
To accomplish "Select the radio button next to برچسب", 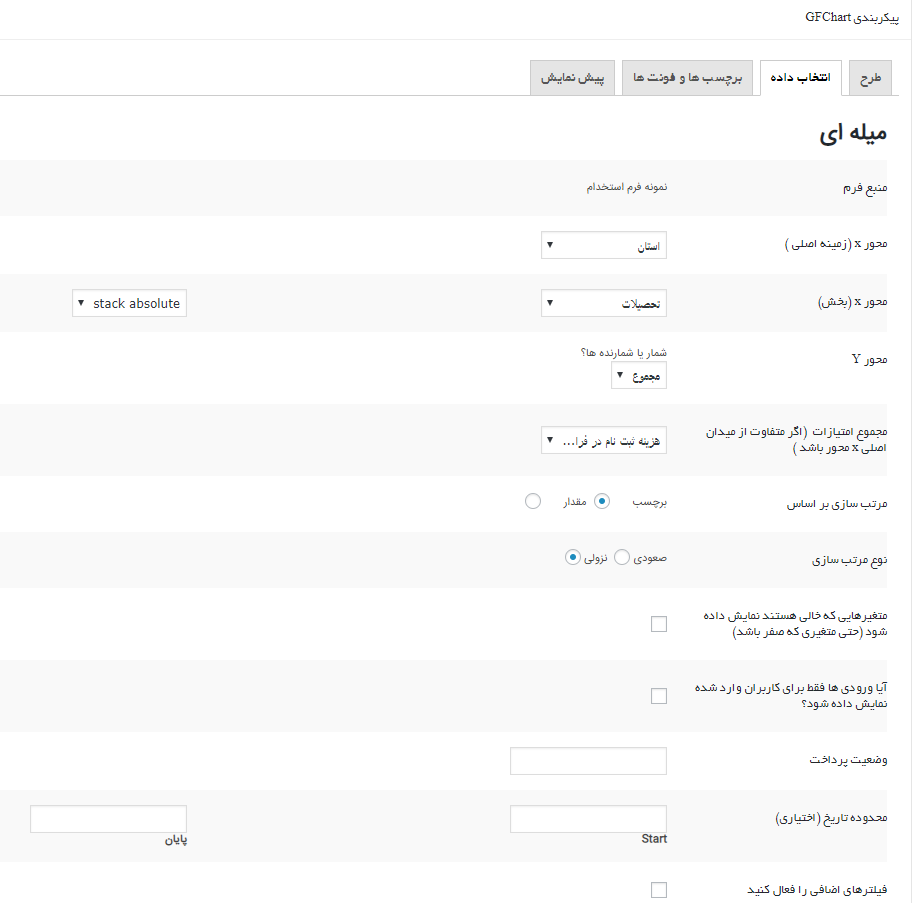I will pyautogui.click(x=602, y=501).
